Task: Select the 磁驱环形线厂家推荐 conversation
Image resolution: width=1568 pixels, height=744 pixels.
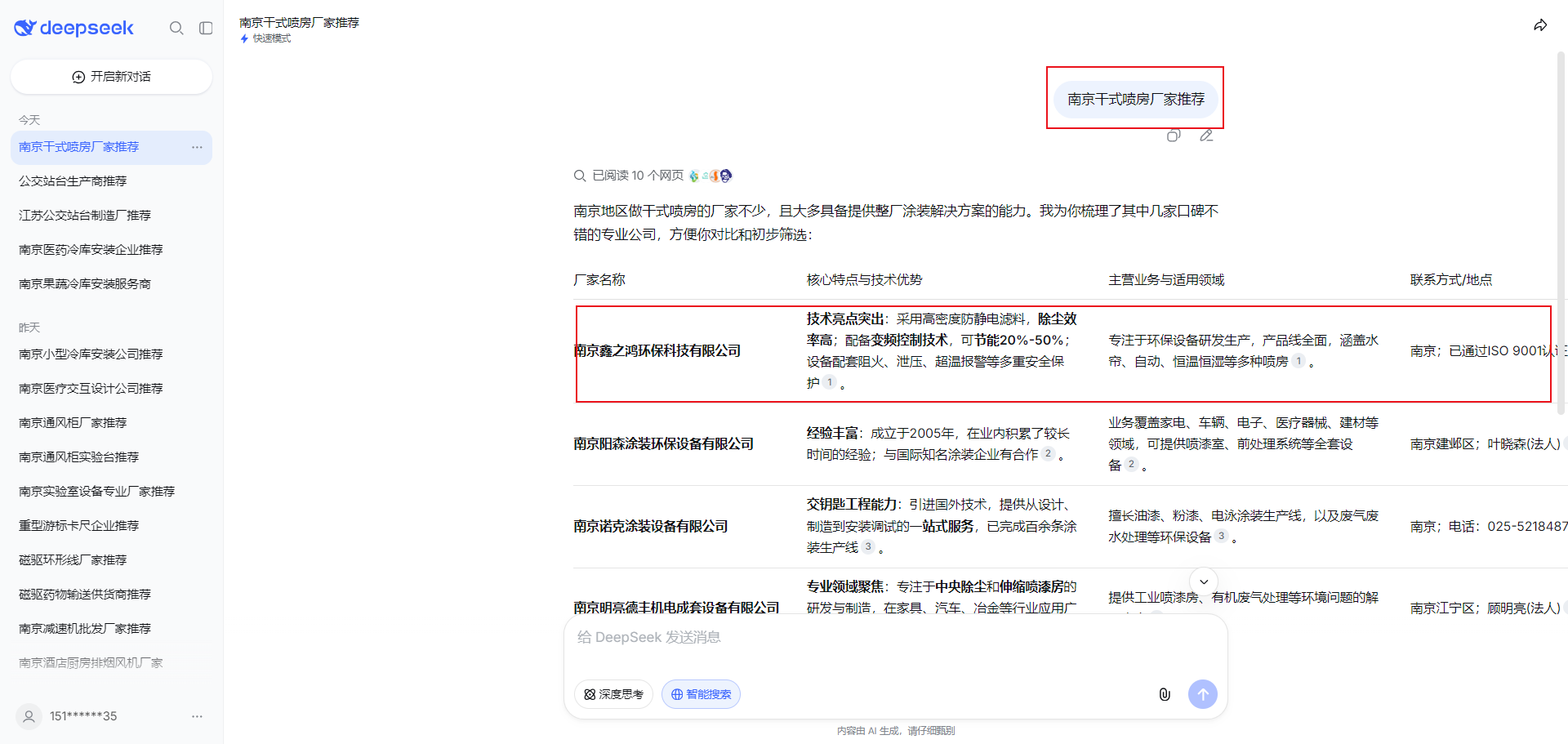Action: click(x=111, y=560)
